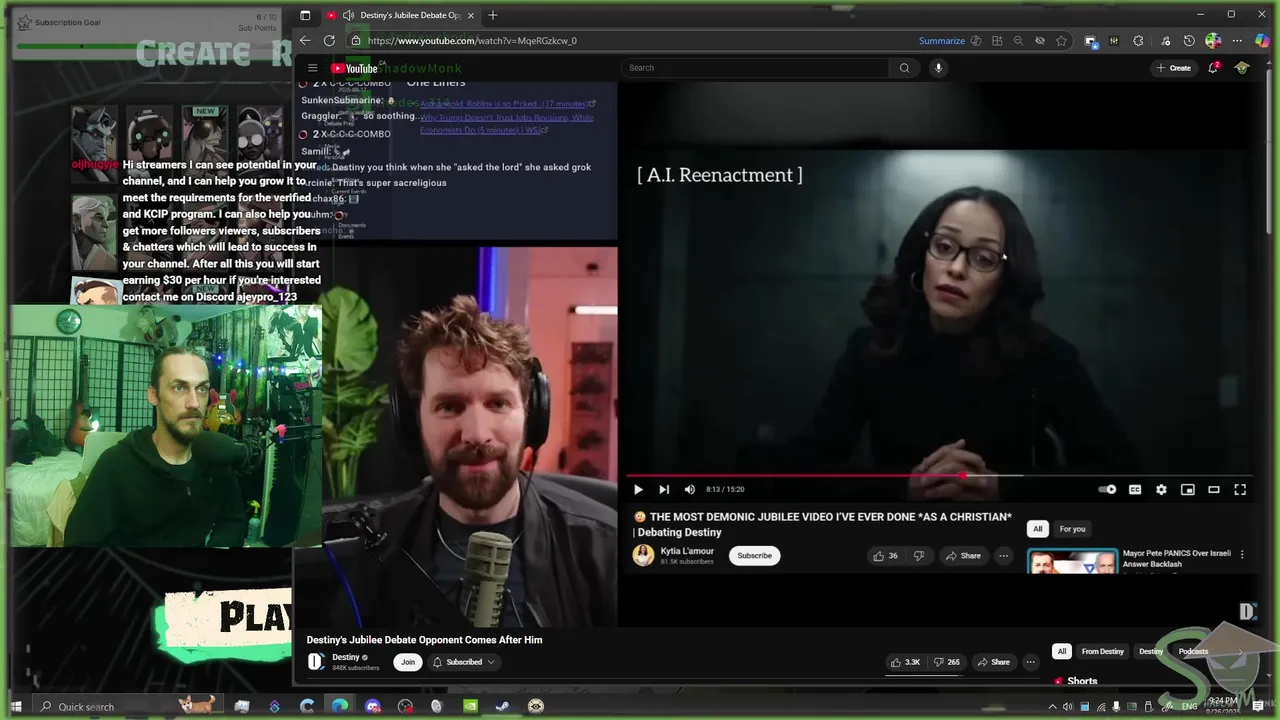Focus the YouTube search field
Screen dimensions: 1280x720
point(754,68)
